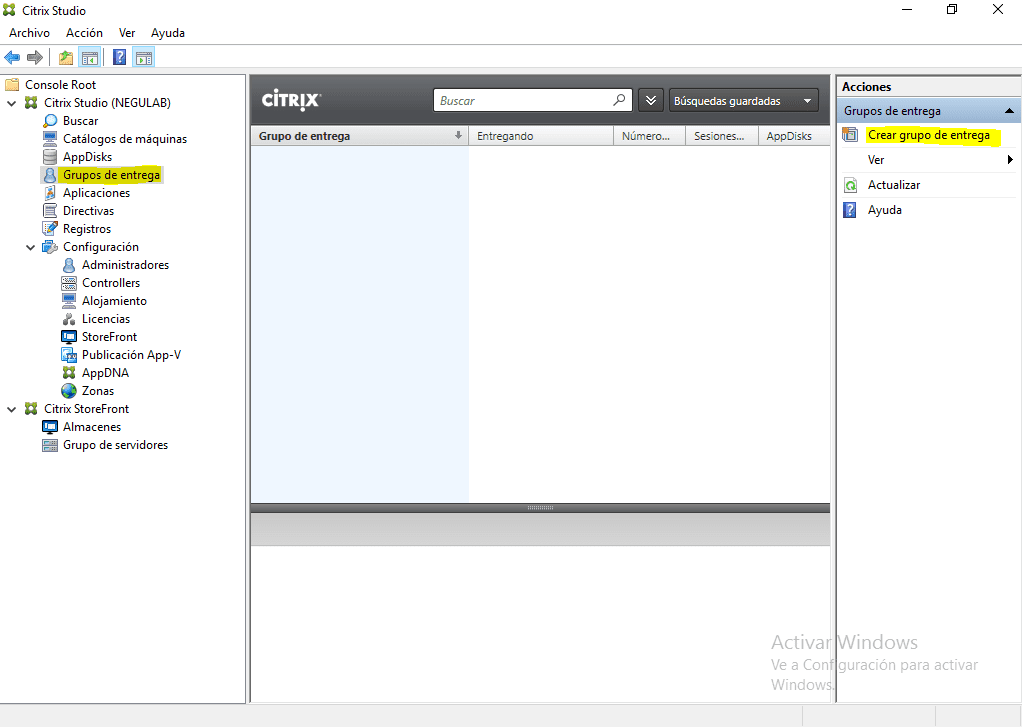Toggle the console tree pane visibility
Image resolution: width=1022 pixels, height=727 pixels.
pyautogui.click(x=90, y=57)
